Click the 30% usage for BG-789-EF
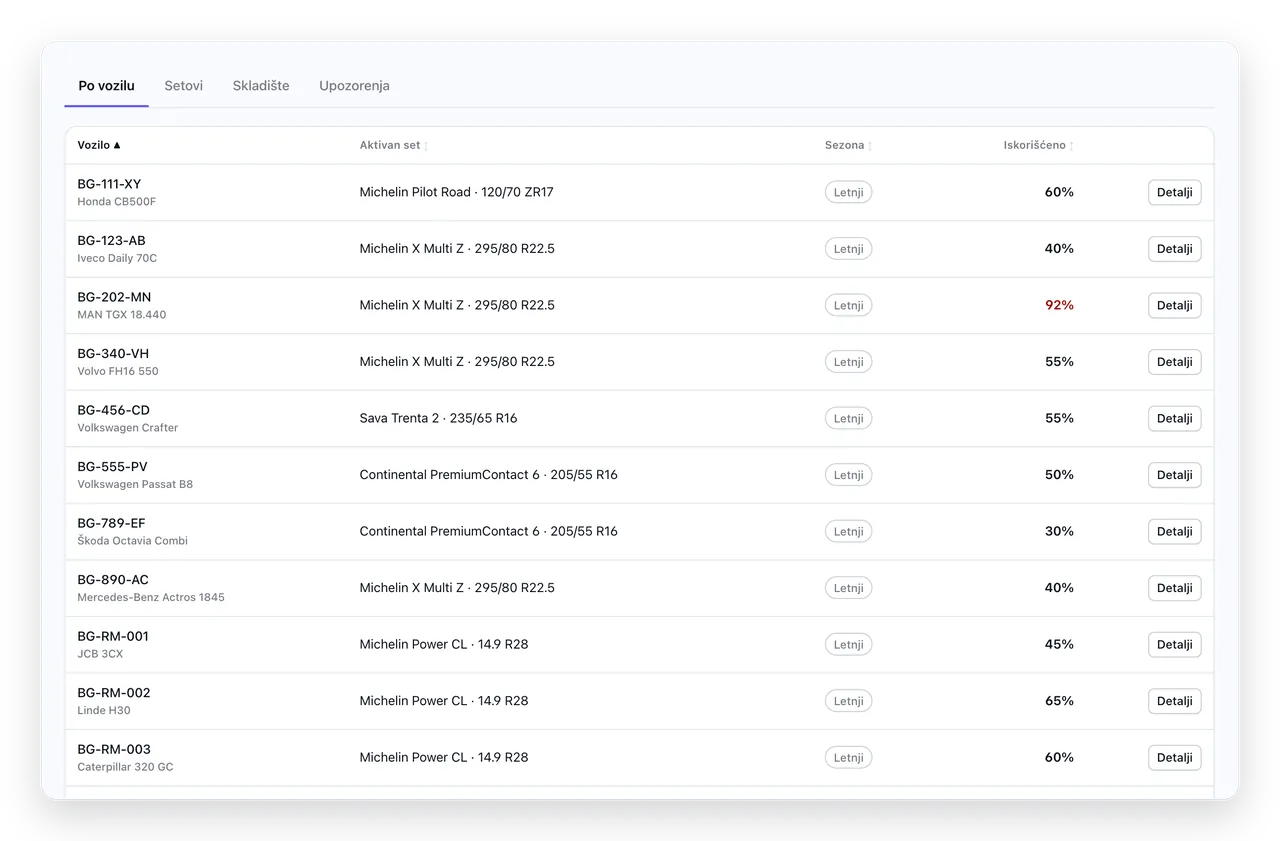This screenshot has width=1280, height=841. 1059,531
